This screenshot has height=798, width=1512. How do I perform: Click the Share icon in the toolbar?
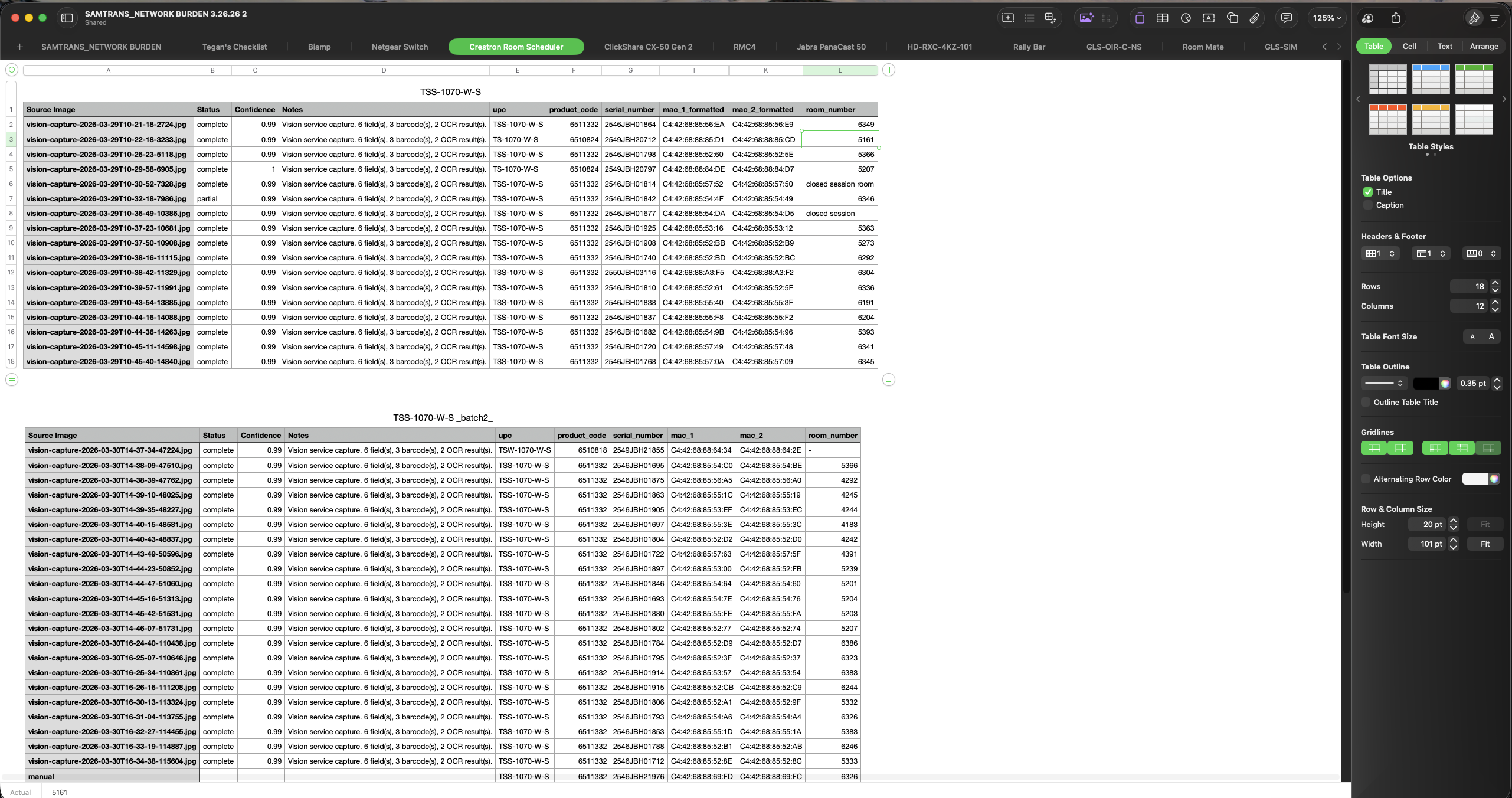[x=1395, y=18]
